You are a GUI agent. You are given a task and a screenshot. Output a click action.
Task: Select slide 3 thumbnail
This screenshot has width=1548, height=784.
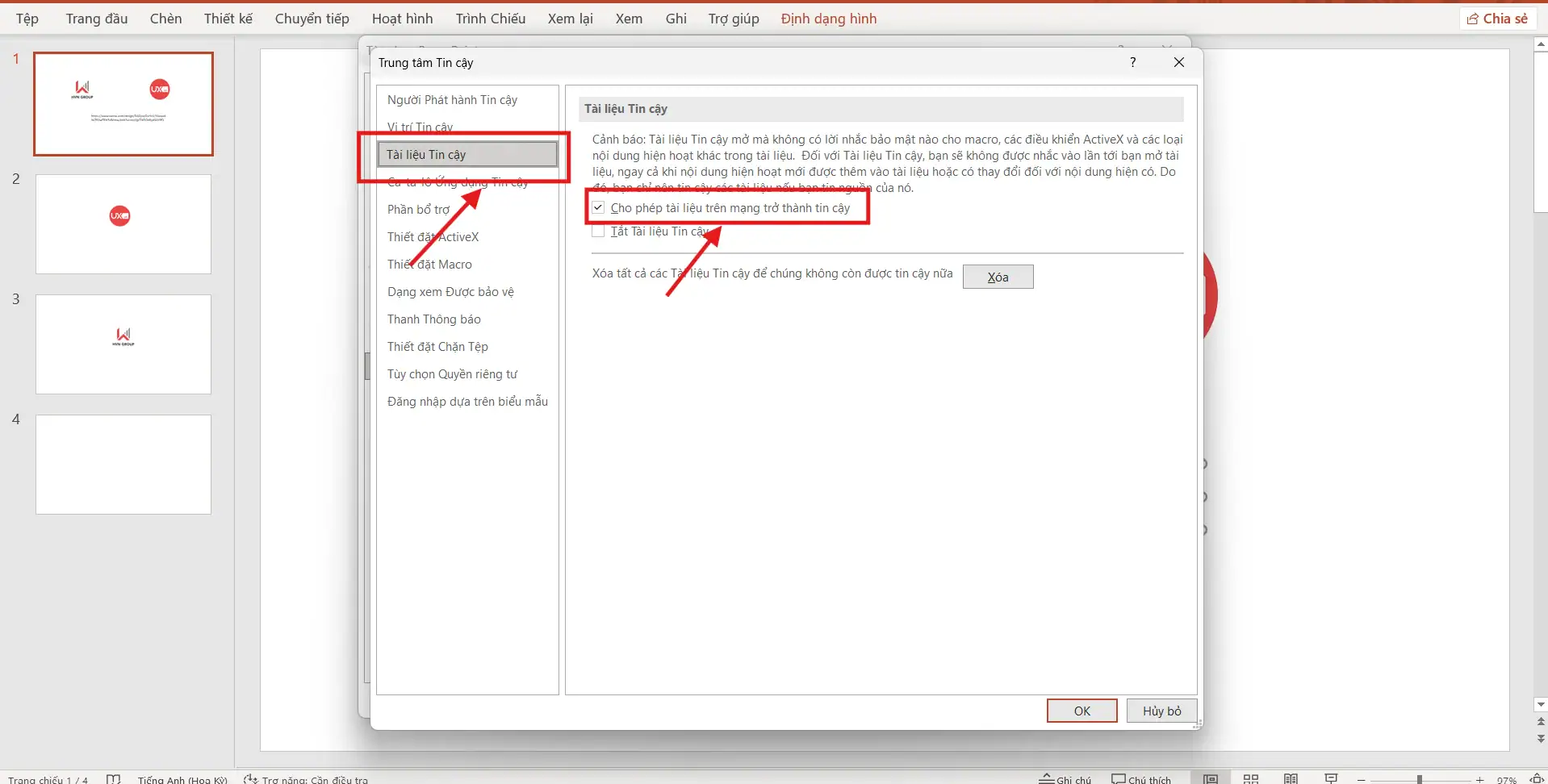pyautogui.click(x=123, y=344)
